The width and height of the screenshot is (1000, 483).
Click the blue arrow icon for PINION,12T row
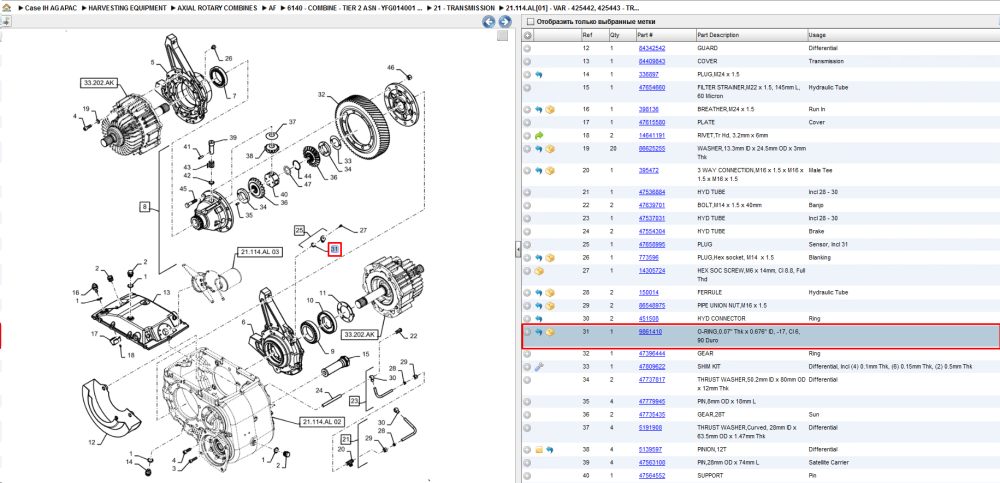click(x=550, y=449)
